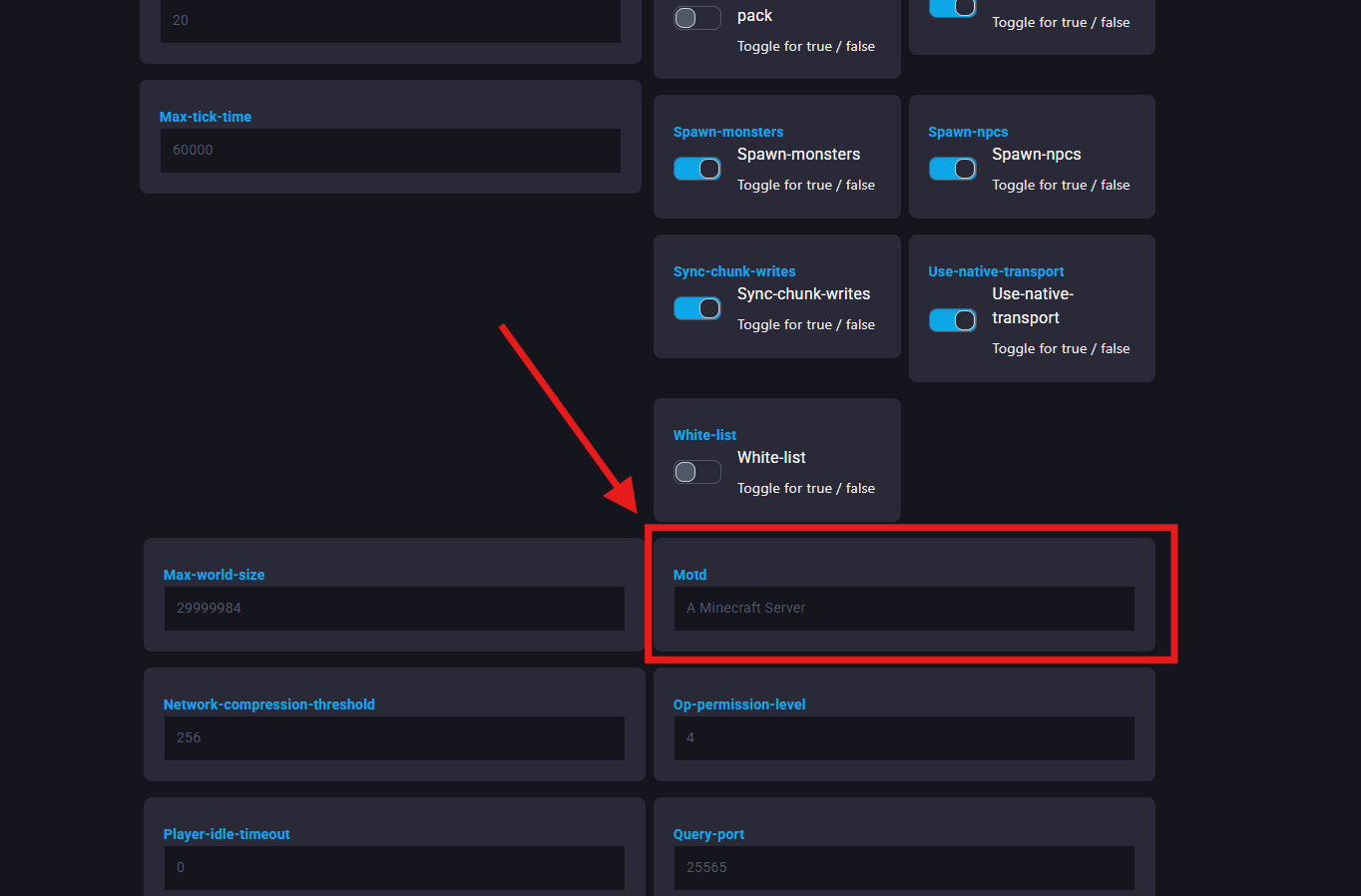
Task: Click the blue Motd heading label
Action: (x=689, y=575)
